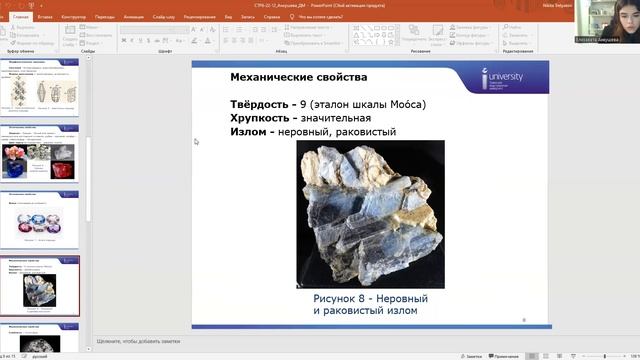Select the slide thumbnail with pink and blue mineral photos

click(x=39, y=153)
